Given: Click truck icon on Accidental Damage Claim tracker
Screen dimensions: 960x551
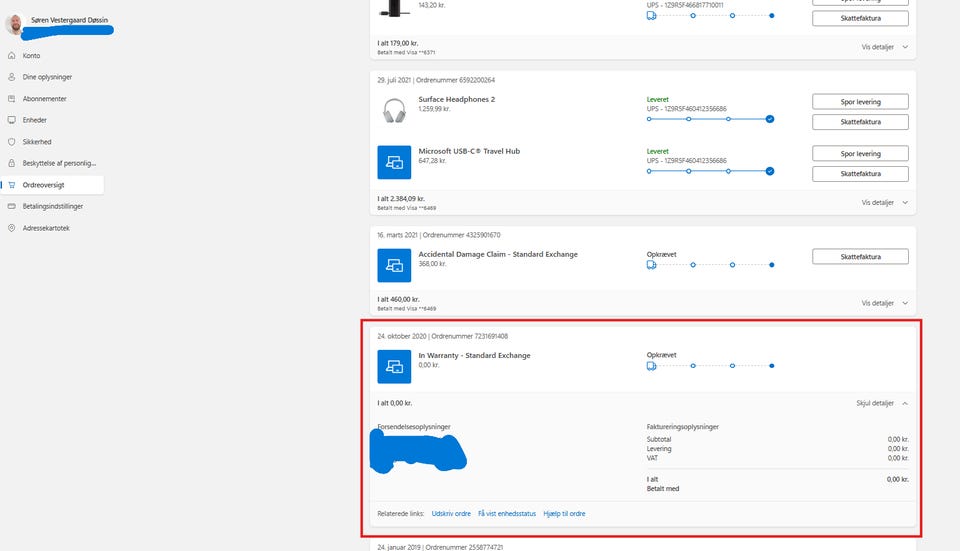Looking at the screenshot, I should tap(651, 264).
